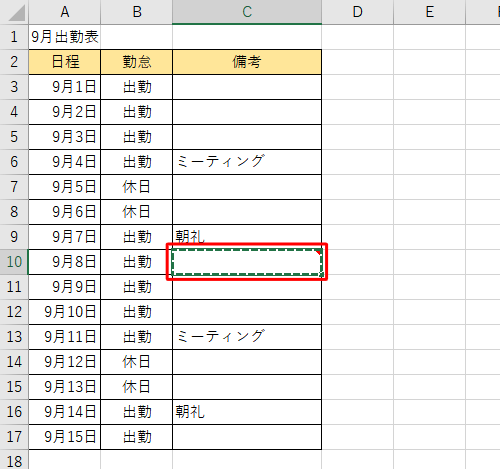Select column B header

[137, 12]
